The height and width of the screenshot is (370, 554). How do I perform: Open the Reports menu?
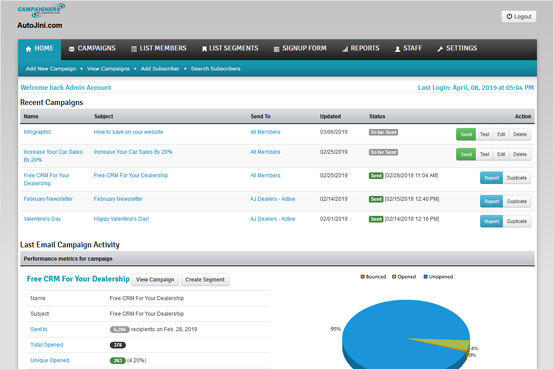pos(361,48)
